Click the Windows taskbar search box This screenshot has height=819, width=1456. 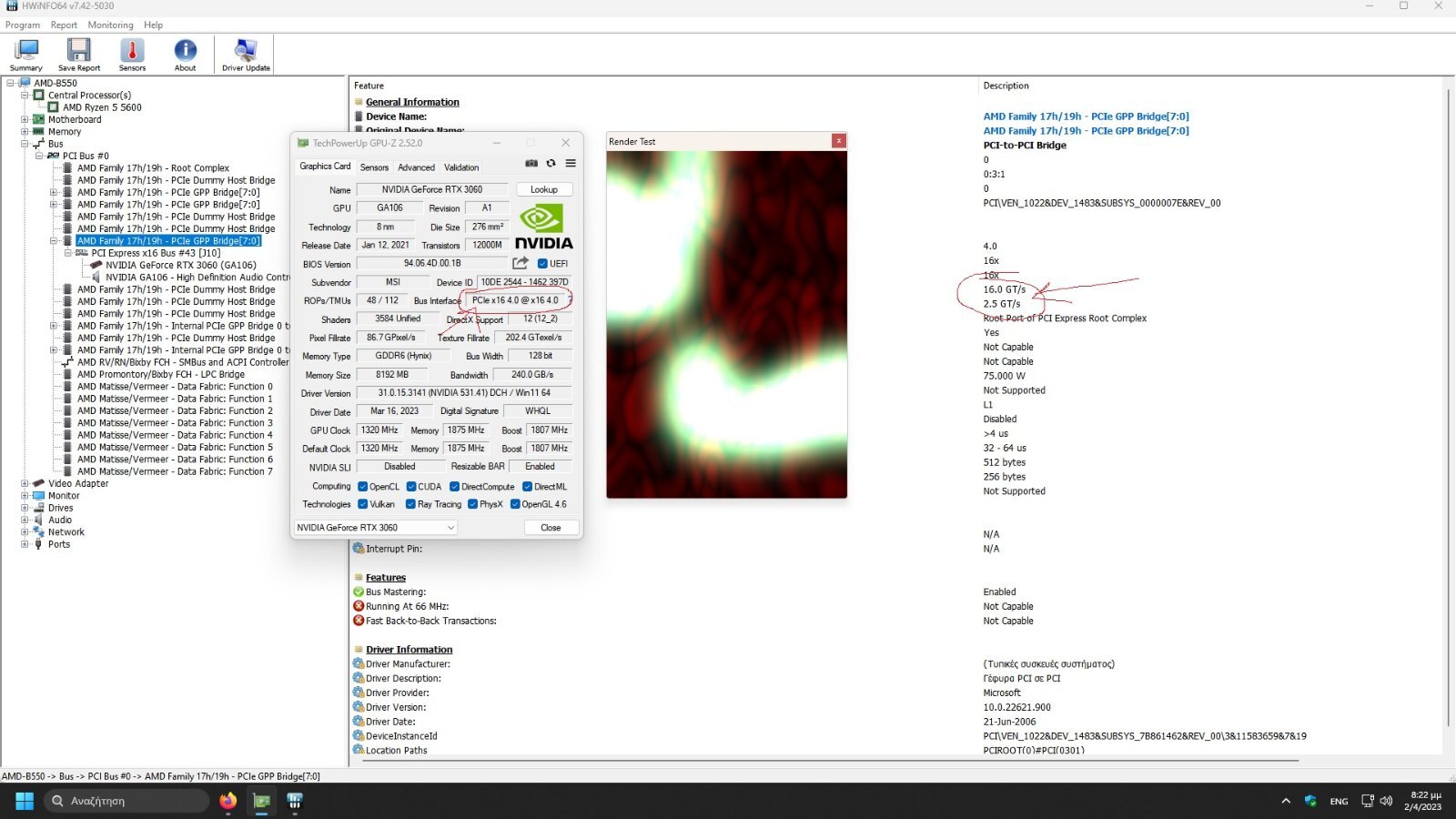click(x=126, y=801)
